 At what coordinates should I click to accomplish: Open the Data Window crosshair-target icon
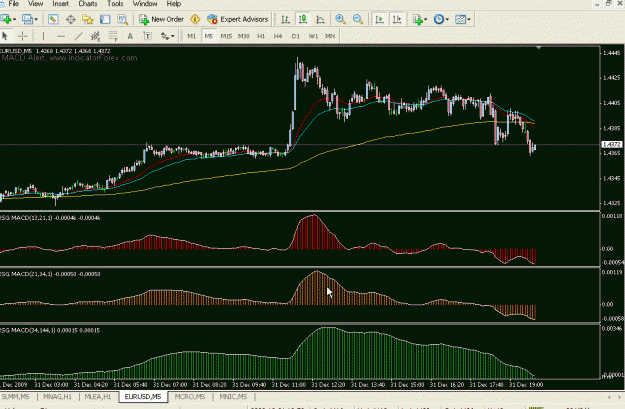coord(71,19)
